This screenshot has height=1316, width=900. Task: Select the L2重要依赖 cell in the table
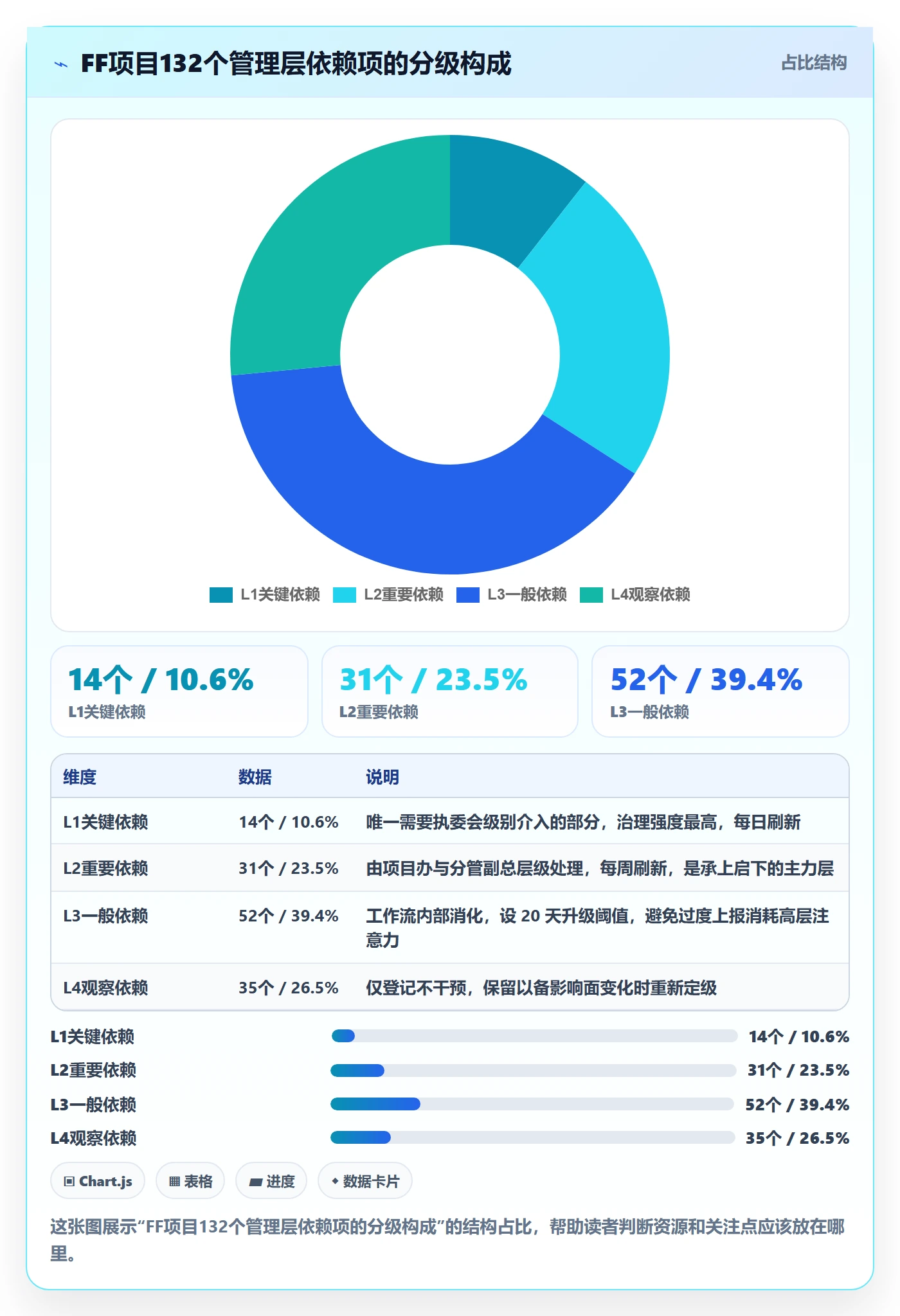pyautogui.click(x=105, y=868)
